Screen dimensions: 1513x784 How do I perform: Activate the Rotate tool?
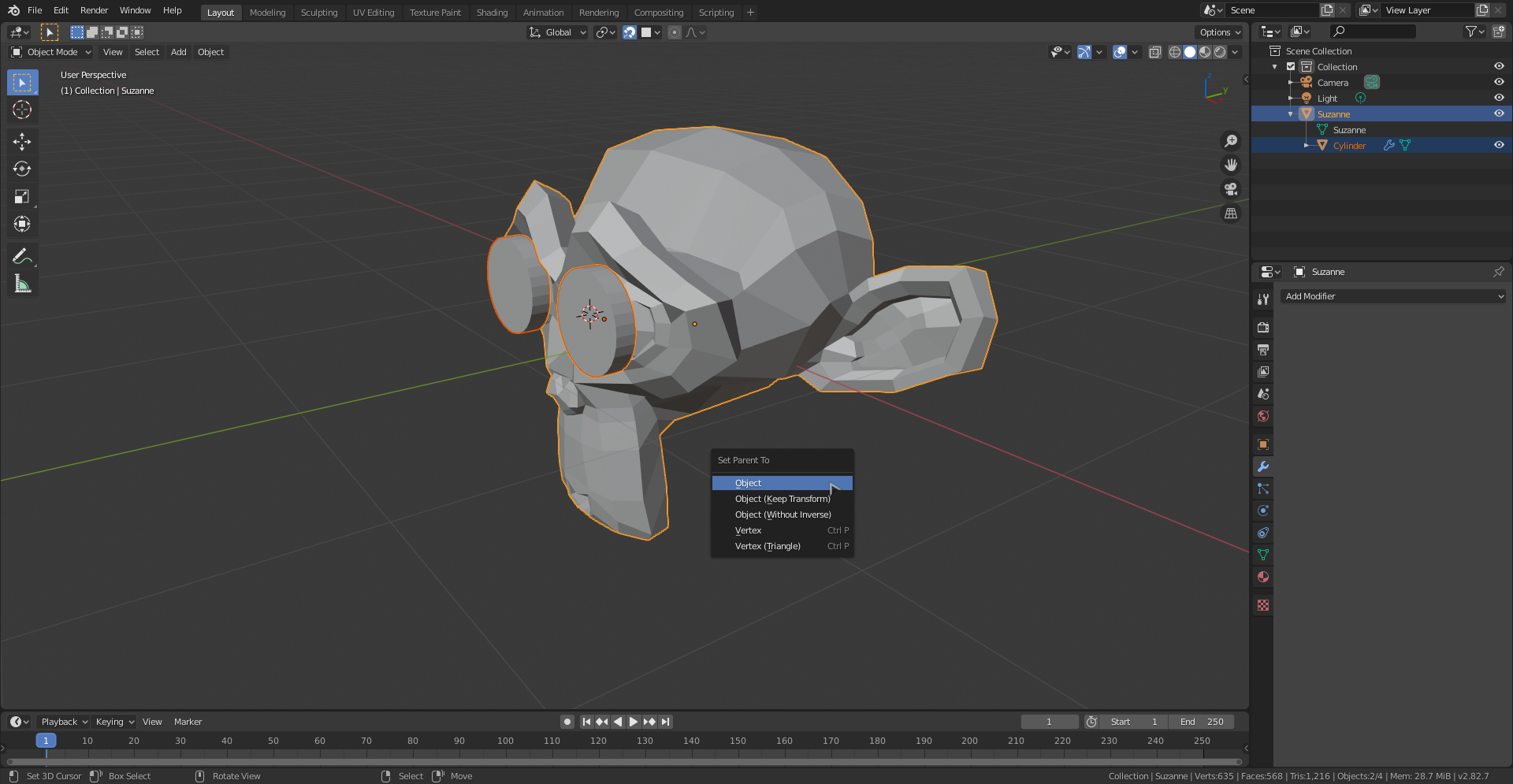22,169
